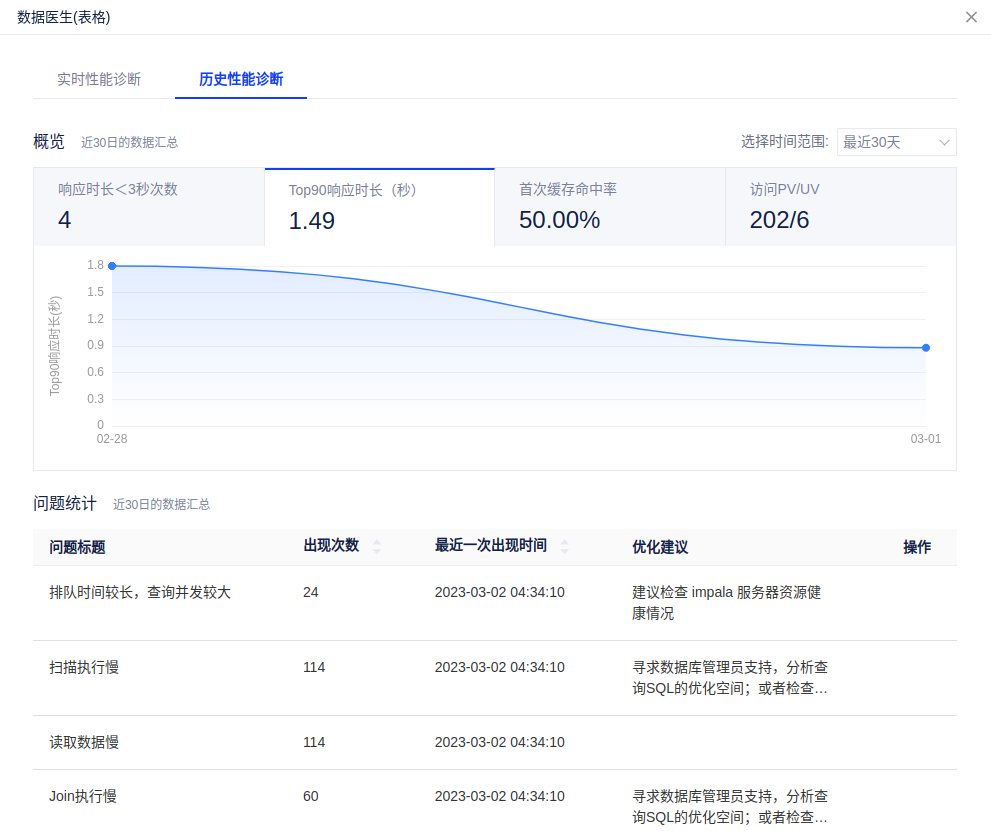Click the 最近一次出现时间 column header
This screenshot has width=991, height=831.
tap(490, 546)
